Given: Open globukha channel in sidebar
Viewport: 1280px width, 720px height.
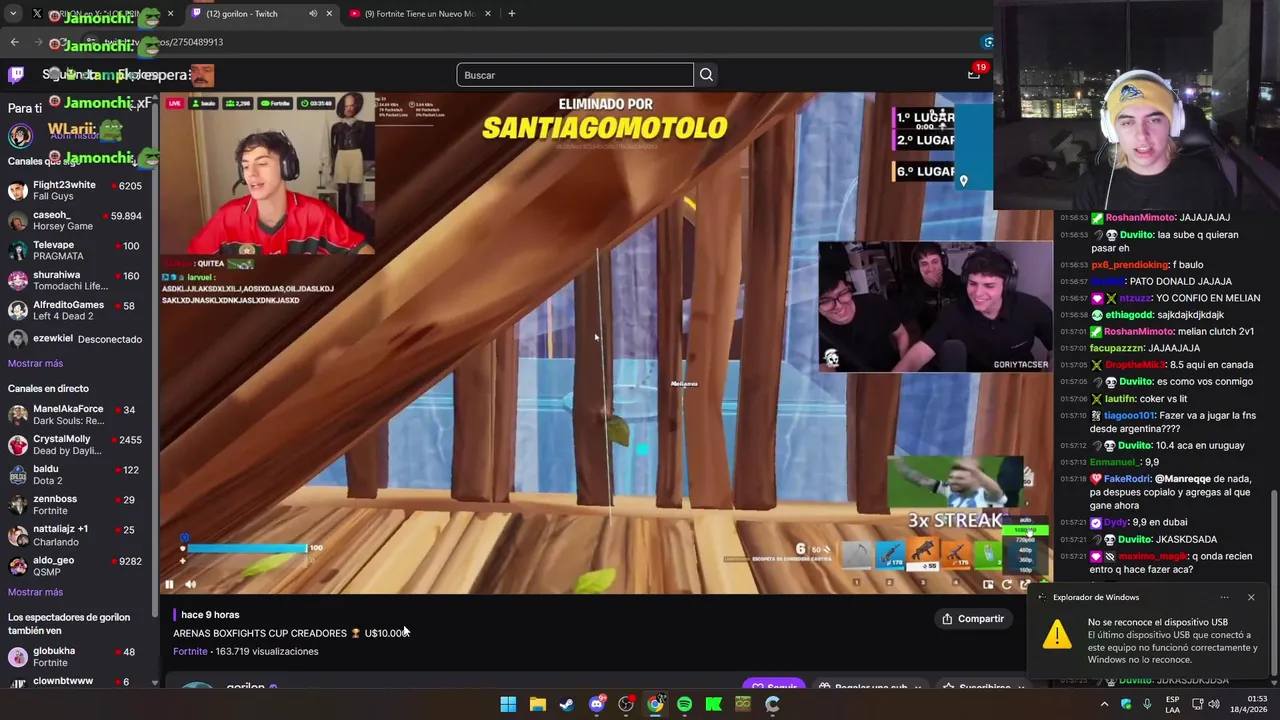Looking at the screenshot, I should coord(75,657).
